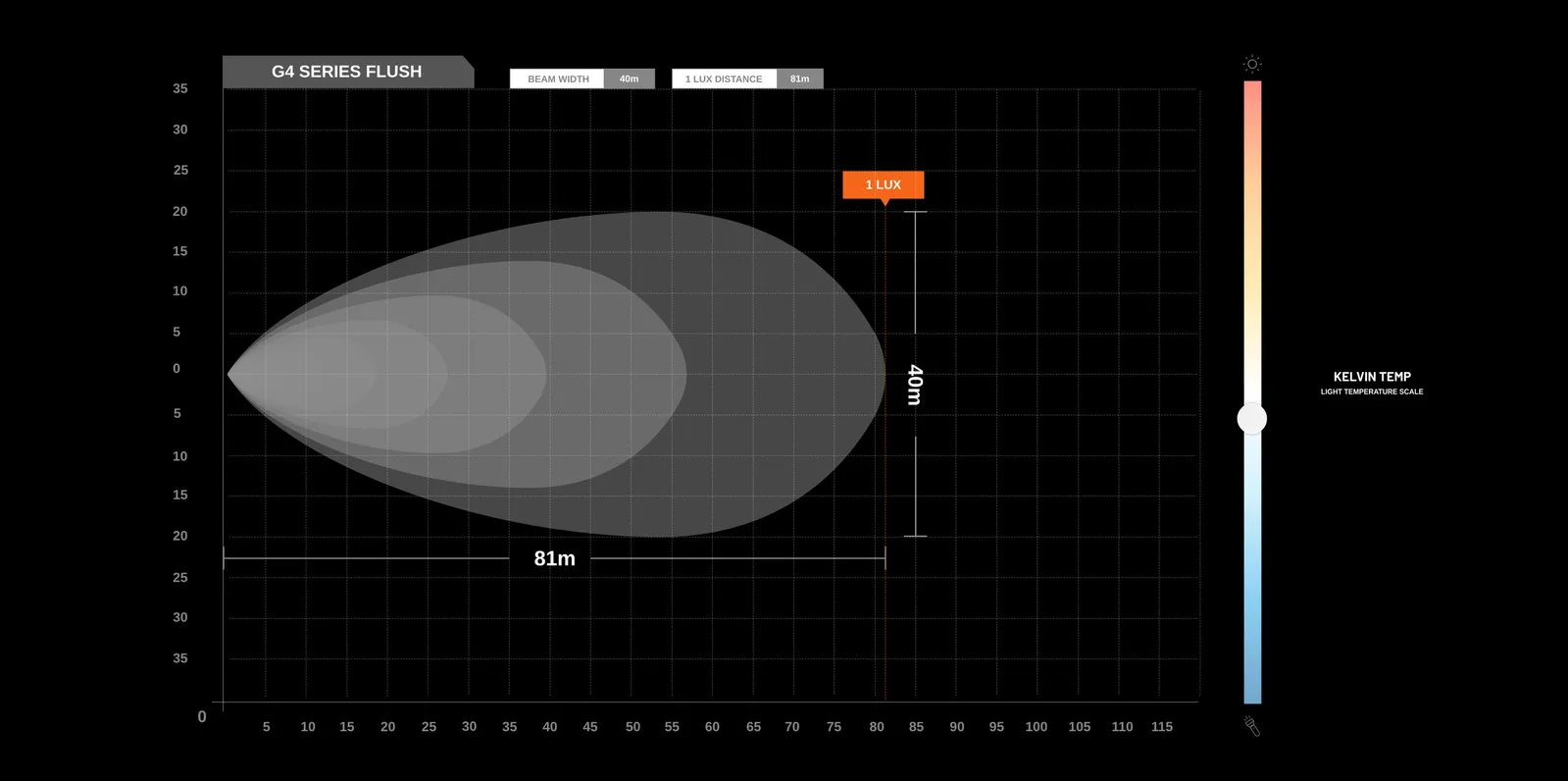Click the sun icon above the Kelvin scale
Screen dimensions: 1568x781
(x=1252, y=64)
